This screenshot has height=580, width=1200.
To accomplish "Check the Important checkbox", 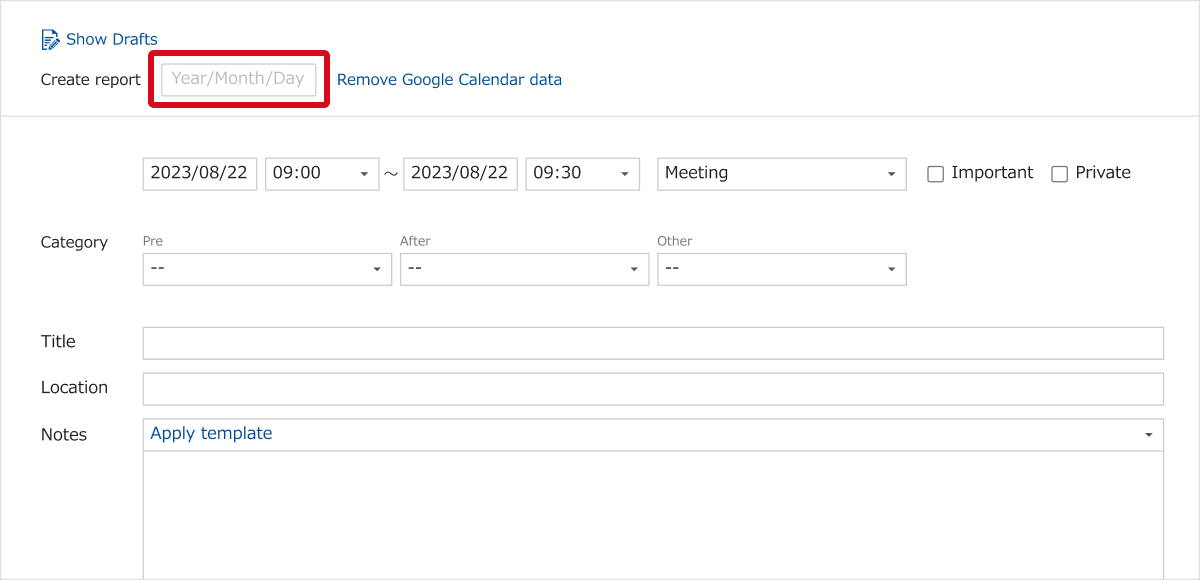I will (936, 174).
